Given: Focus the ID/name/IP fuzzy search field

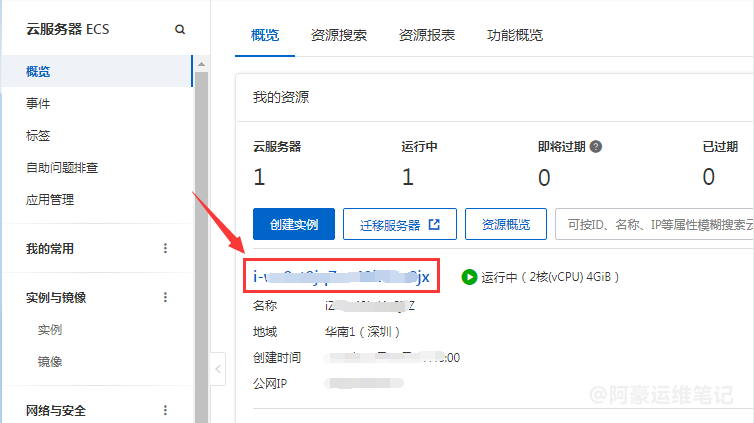Looking at the screenshot, I should [654, 224].
